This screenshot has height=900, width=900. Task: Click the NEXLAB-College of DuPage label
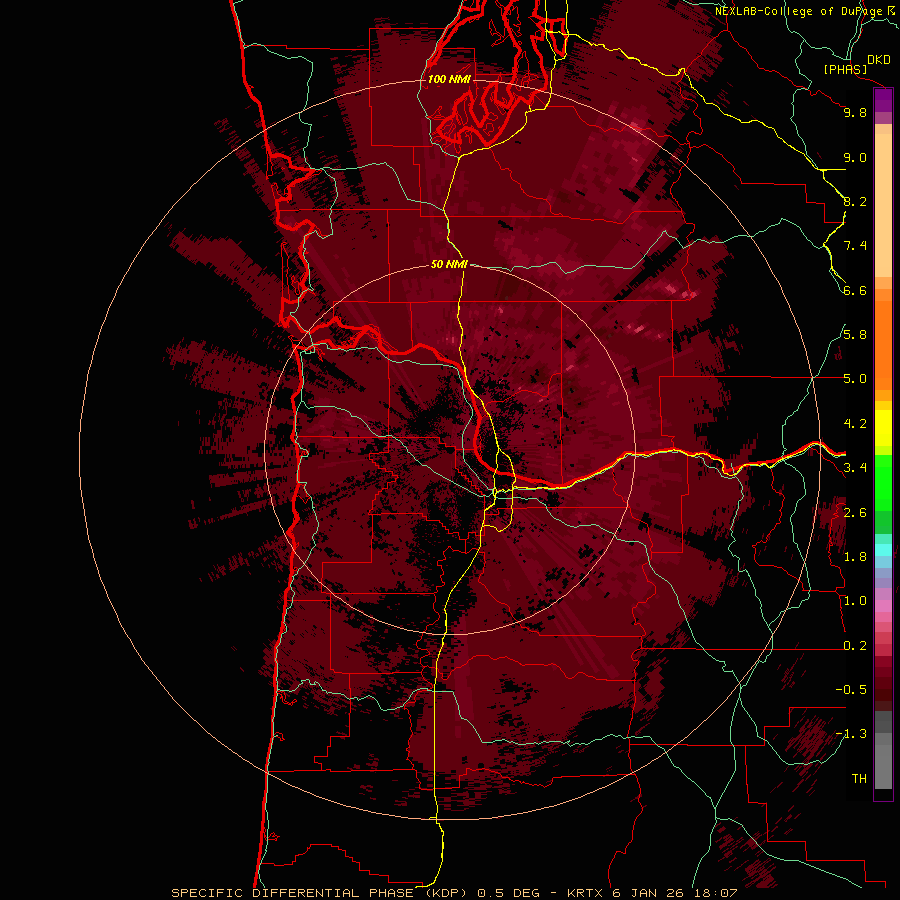(x=800, y=11)
